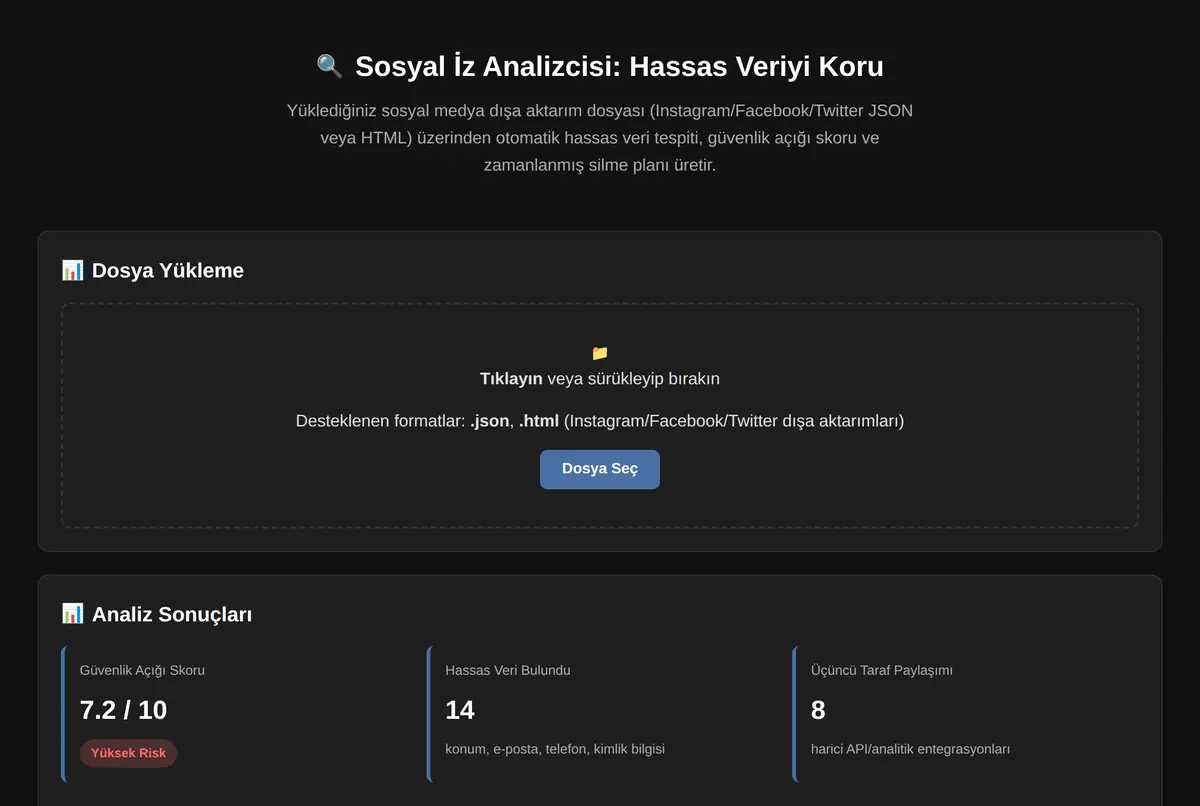Viewport: 1200px width, 806px height.
Task: Select the value 14 under Hassas Veri Bulundu
Action: [x=460, y=710]
